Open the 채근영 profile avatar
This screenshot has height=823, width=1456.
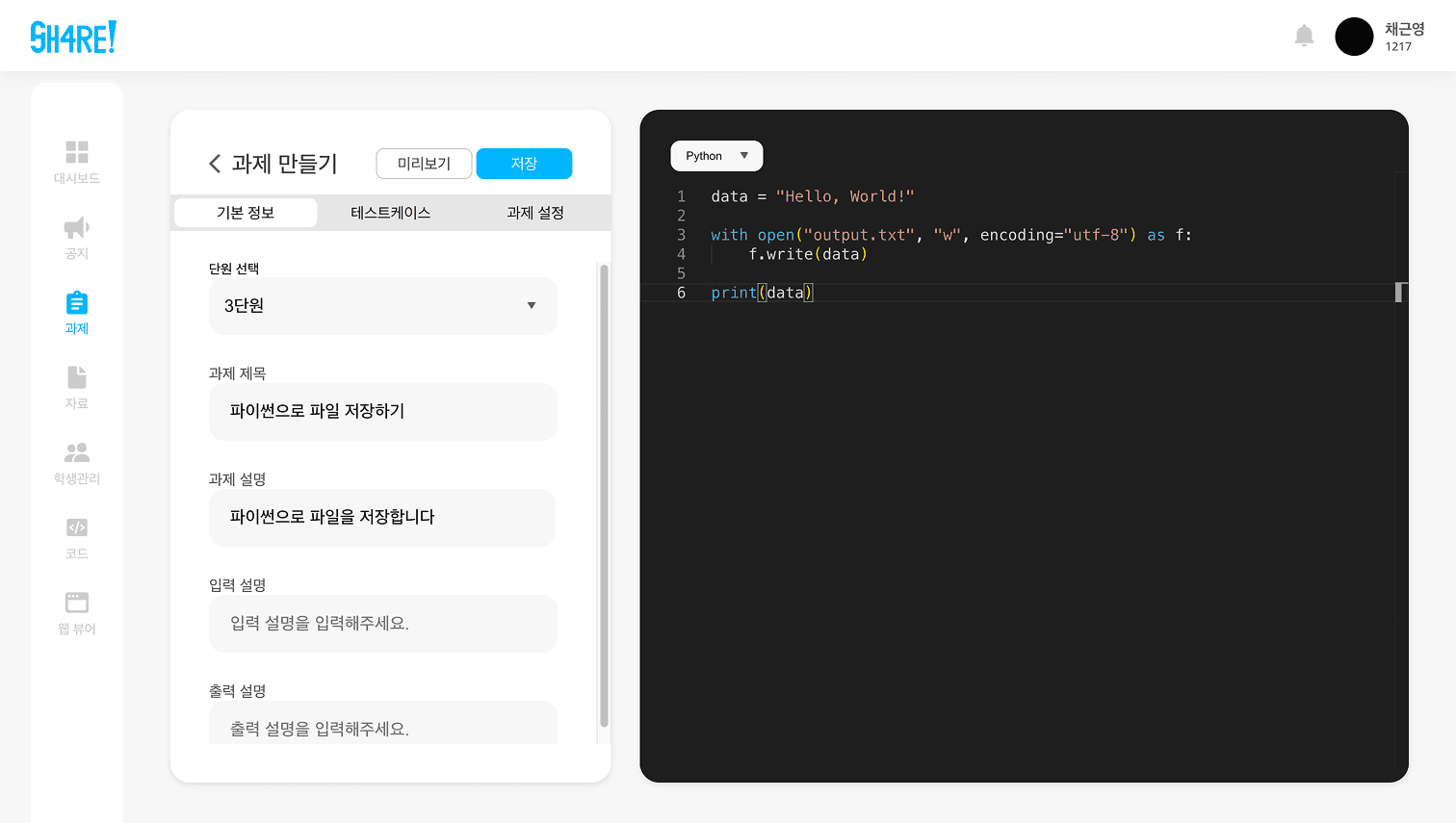point(1354,36)
